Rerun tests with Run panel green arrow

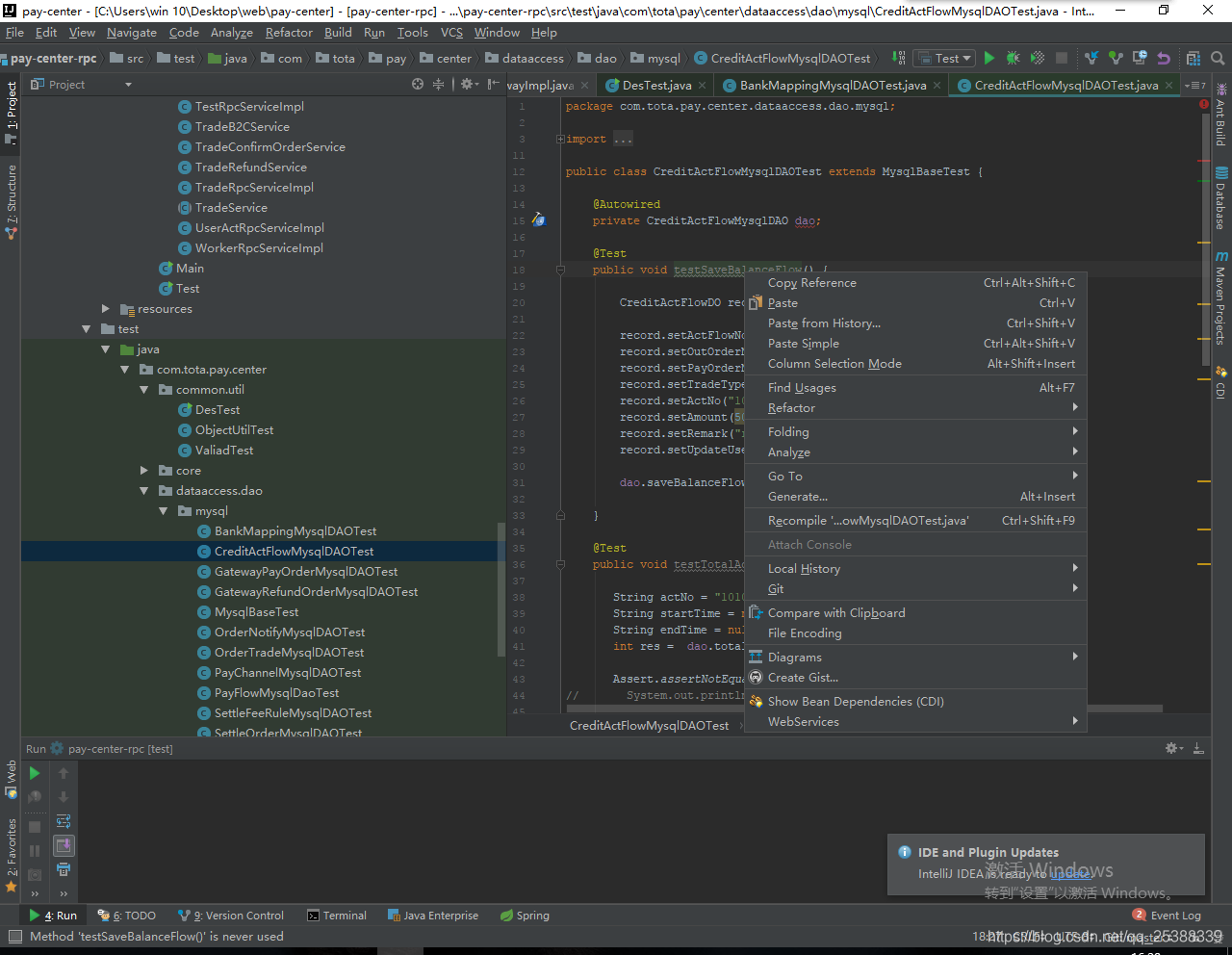pos(35,773)
